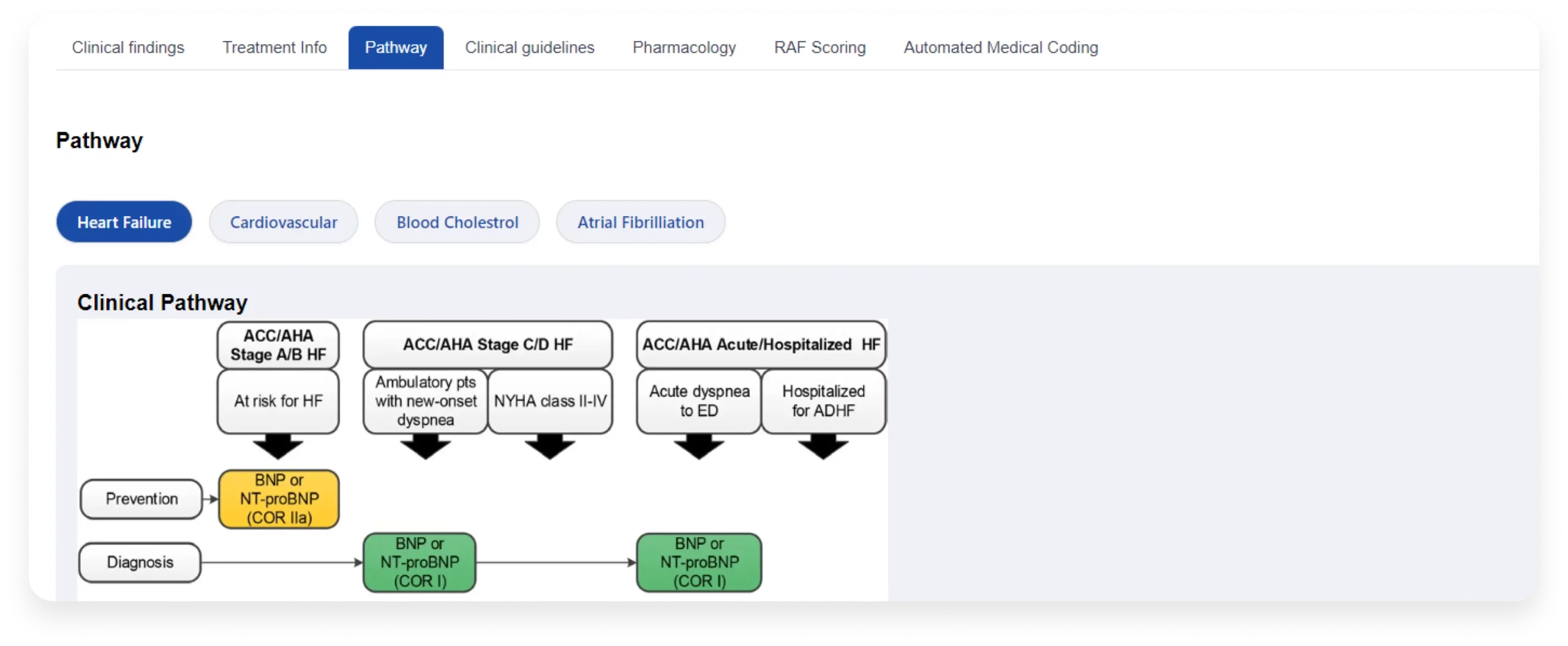Image resolution: width=1568 pixels, height=646 pixels.
Task: Click the Diagnosis label box
Action: [x=140, y=562]
